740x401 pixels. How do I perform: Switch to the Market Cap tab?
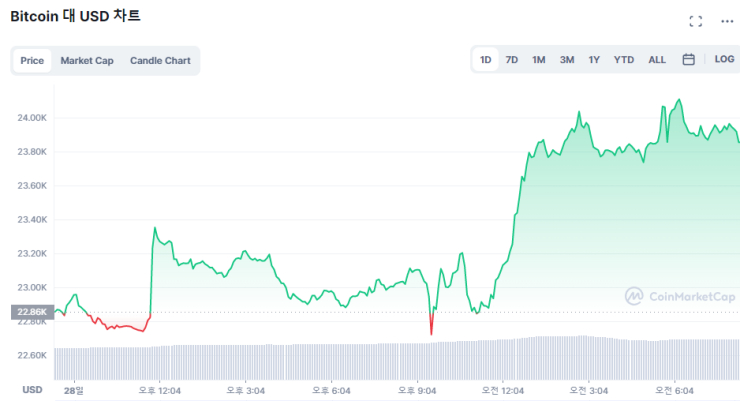[87, 61]
